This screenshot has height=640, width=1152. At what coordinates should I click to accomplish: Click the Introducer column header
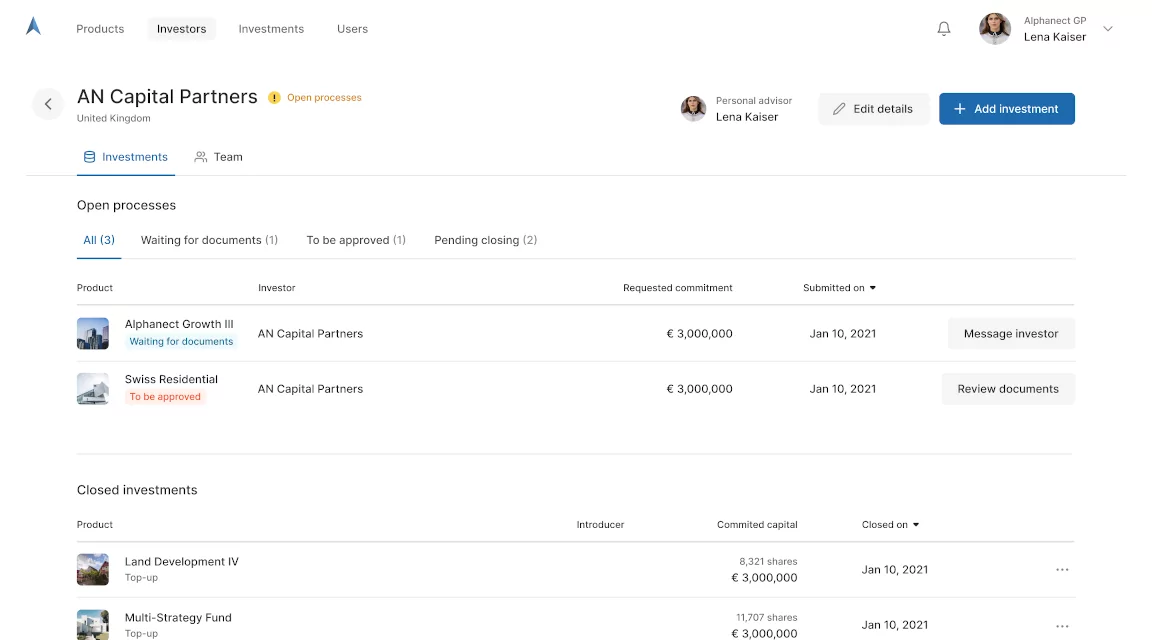[x=600, y=525]
